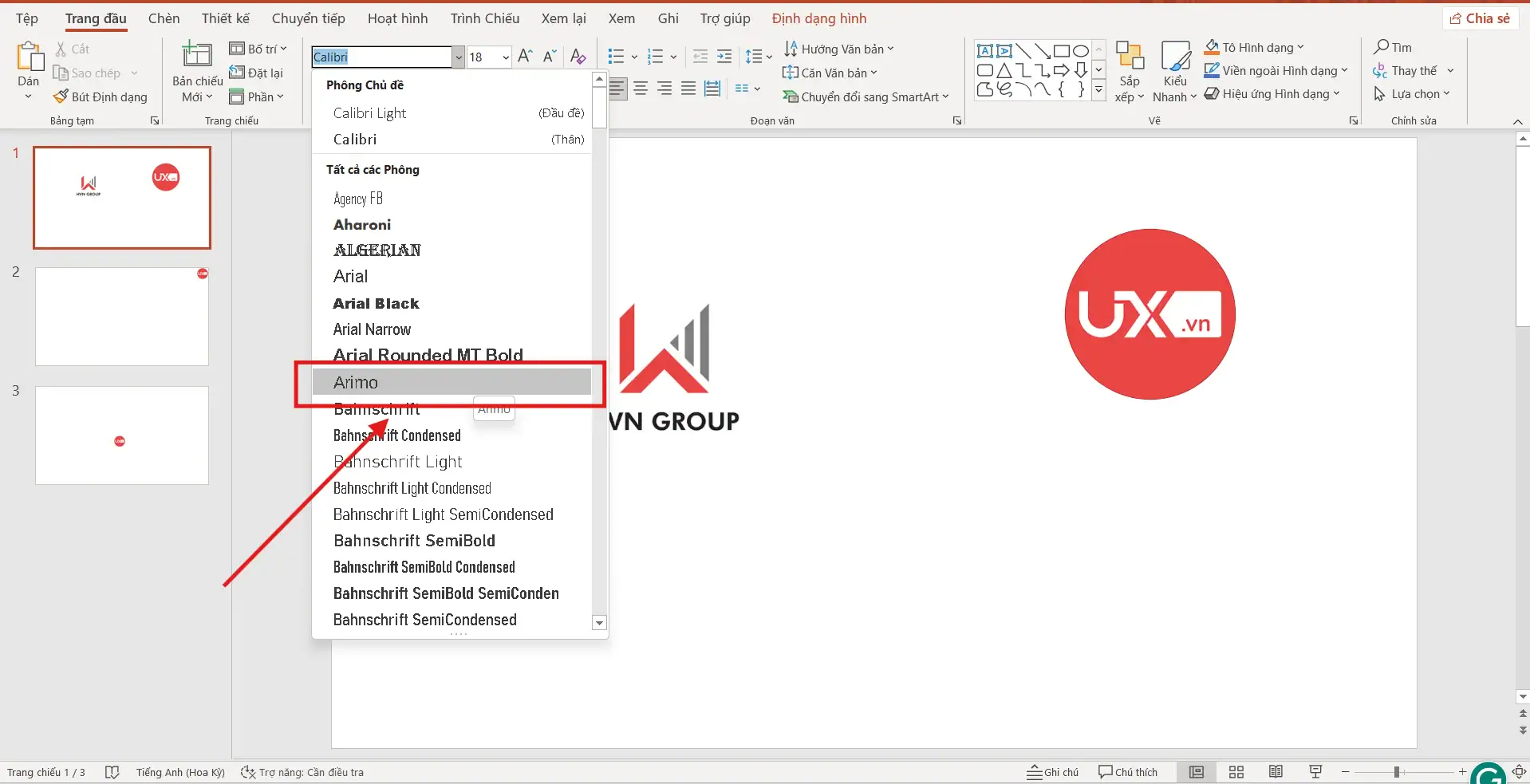Open the Định dạng hình tab
The height and width of the screenshot is (784, 1530).
coord(819,18)
